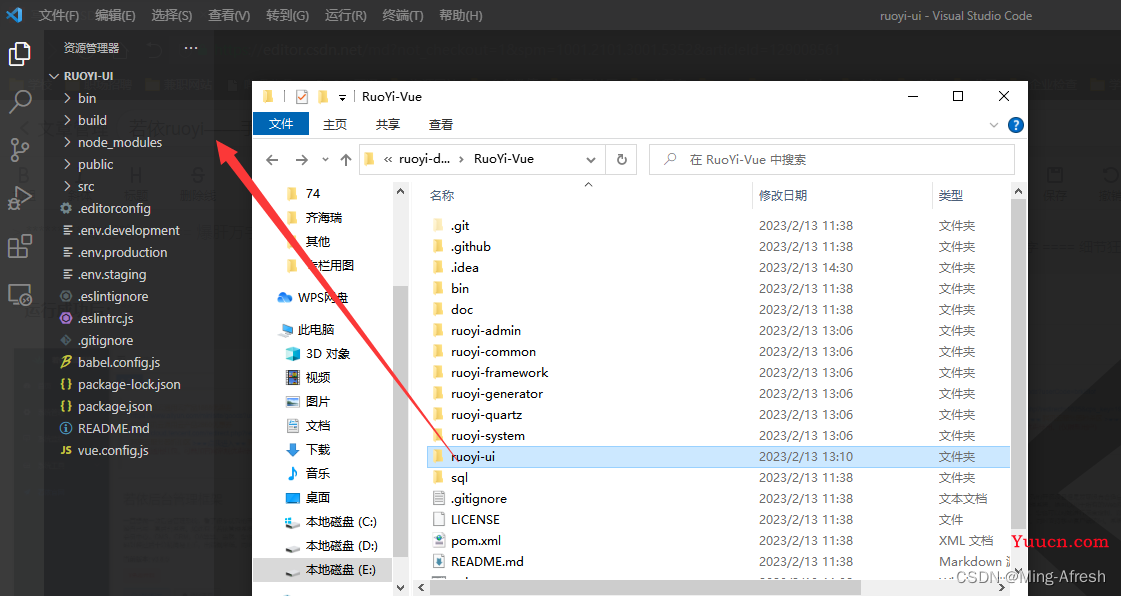
Task: Open the Extensions view
Action: pyautogui.click(x=20, y=246)
